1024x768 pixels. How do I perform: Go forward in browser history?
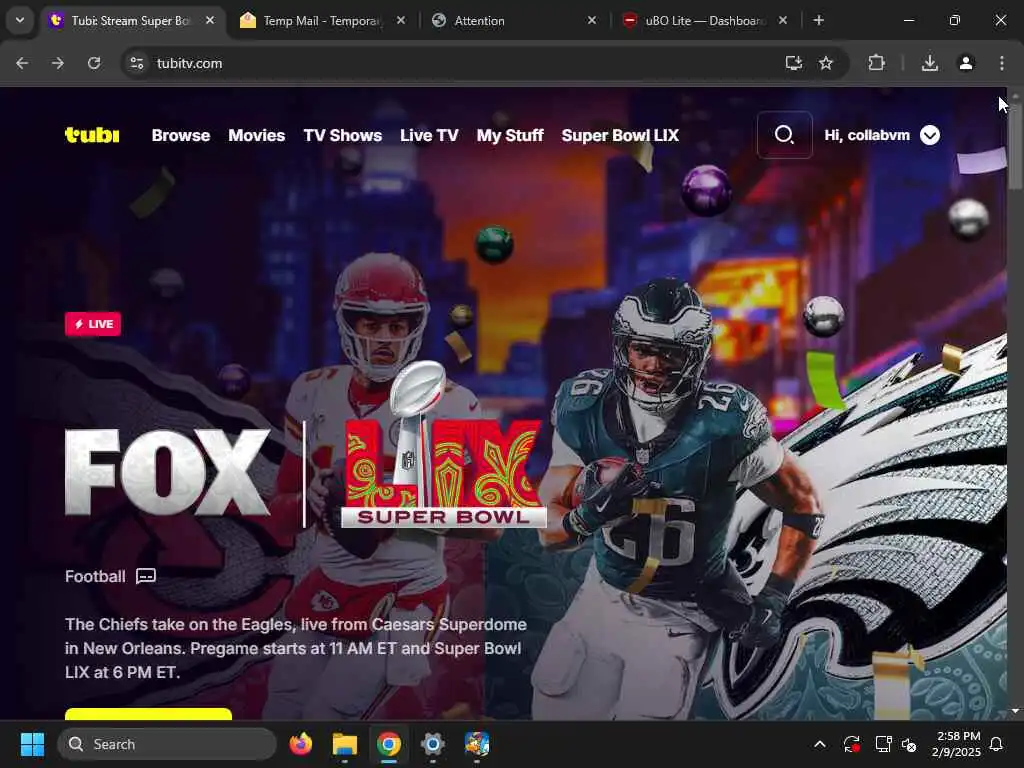tap(58, 63)
